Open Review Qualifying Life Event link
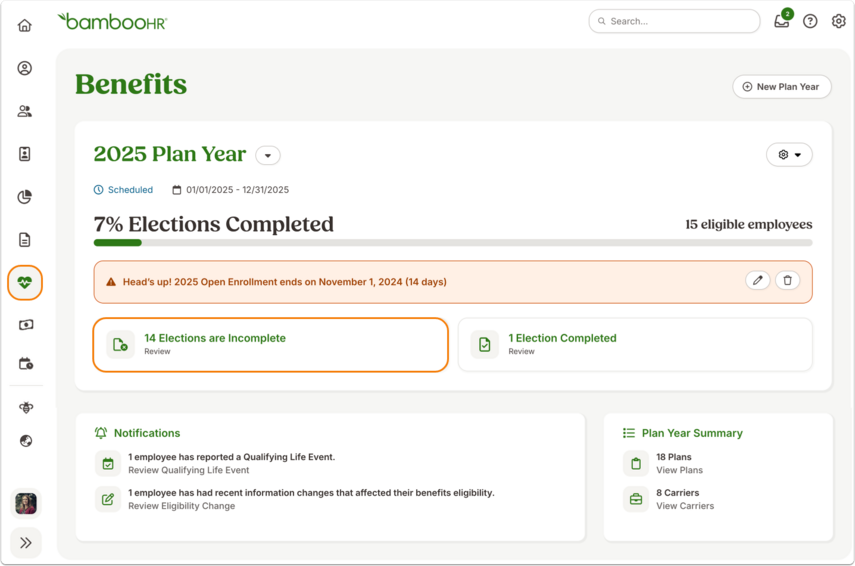 click(189, 470)
